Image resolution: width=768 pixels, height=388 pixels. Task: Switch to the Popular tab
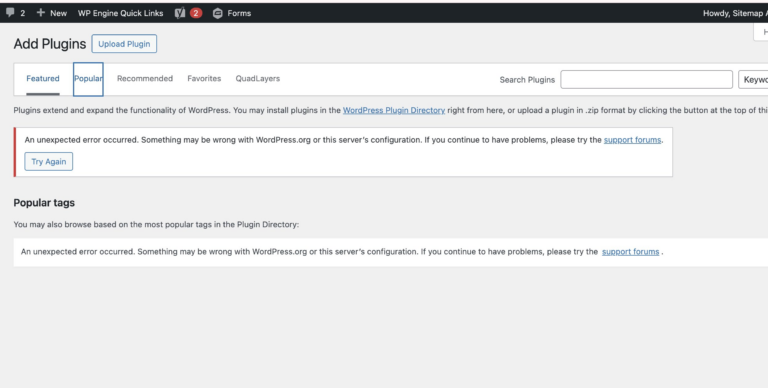88,79
